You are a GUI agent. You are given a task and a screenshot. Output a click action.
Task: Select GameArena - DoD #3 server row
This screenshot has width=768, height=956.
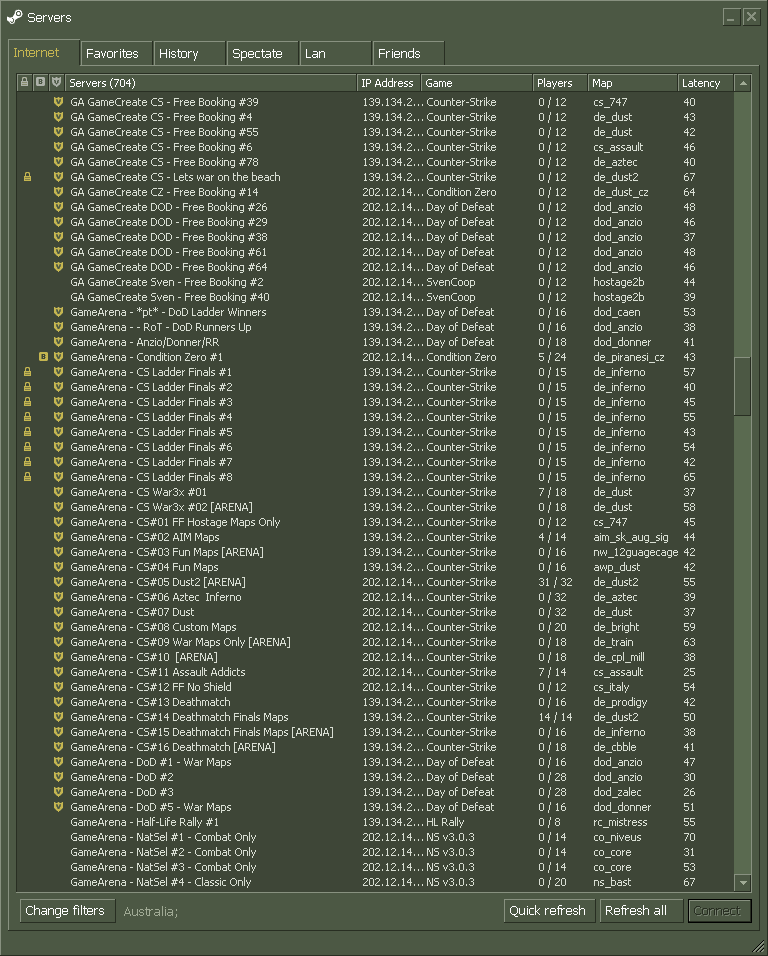[375, 791]
